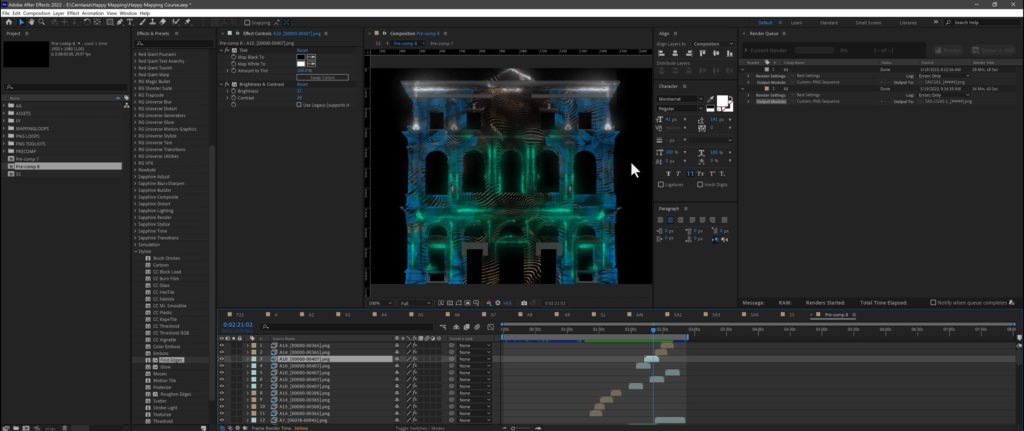This screenshot has height=431, width=1024.
Task: Click Reset for the Tint effect
Action: 302,50
